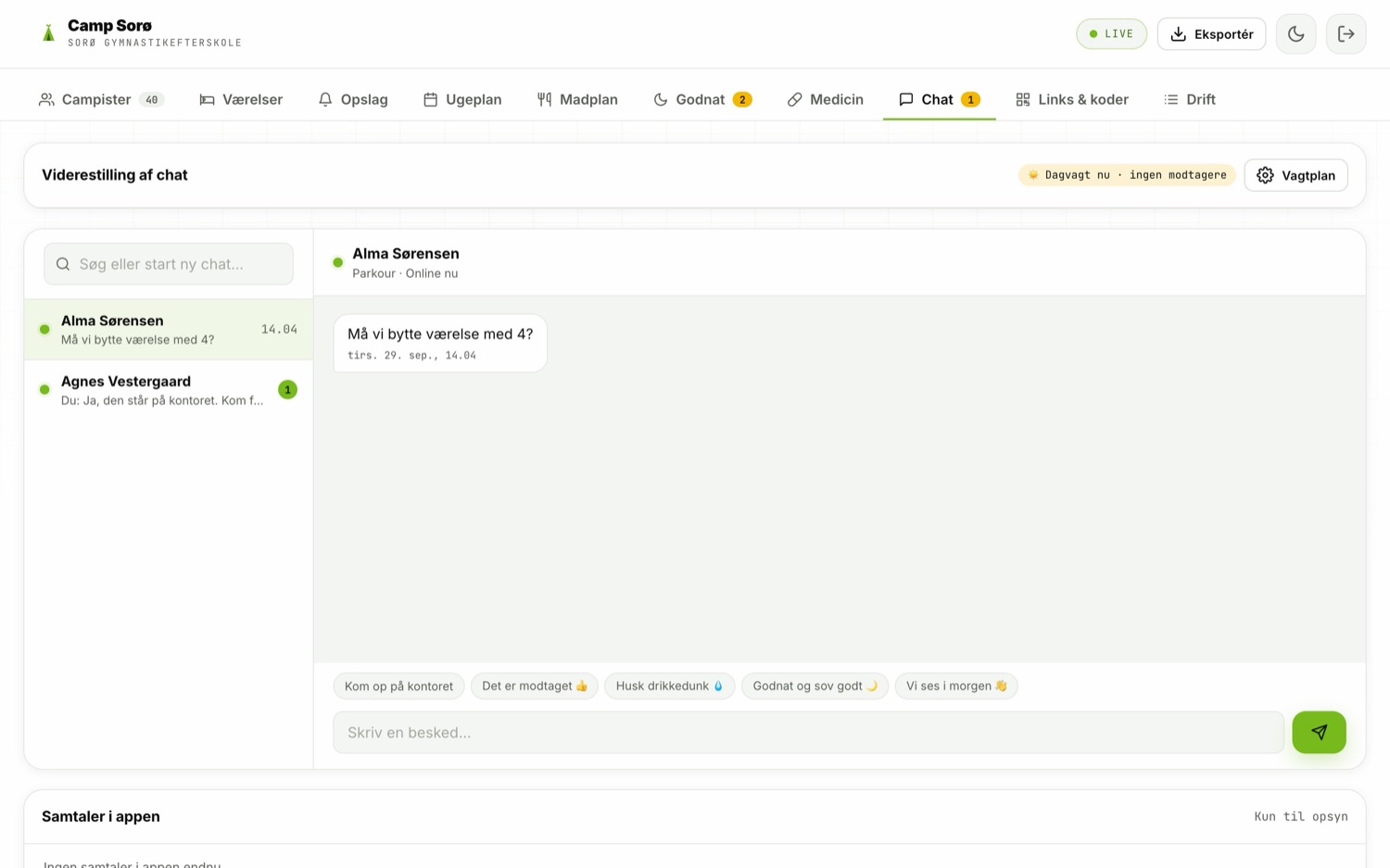The width and height of the screenshot is (1390, 868).
Task: Click the LIVE status badge
Action: [x=1111, y=34]
